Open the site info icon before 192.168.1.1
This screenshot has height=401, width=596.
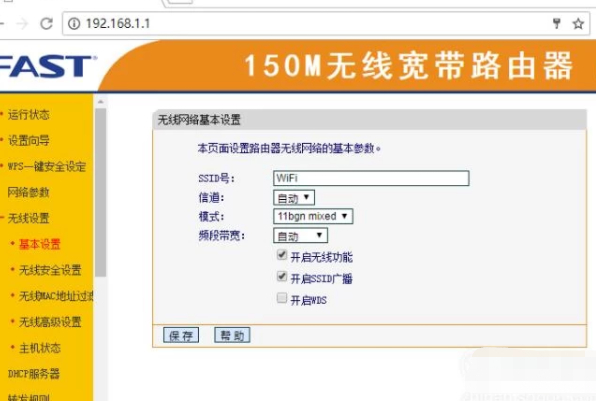74,24
